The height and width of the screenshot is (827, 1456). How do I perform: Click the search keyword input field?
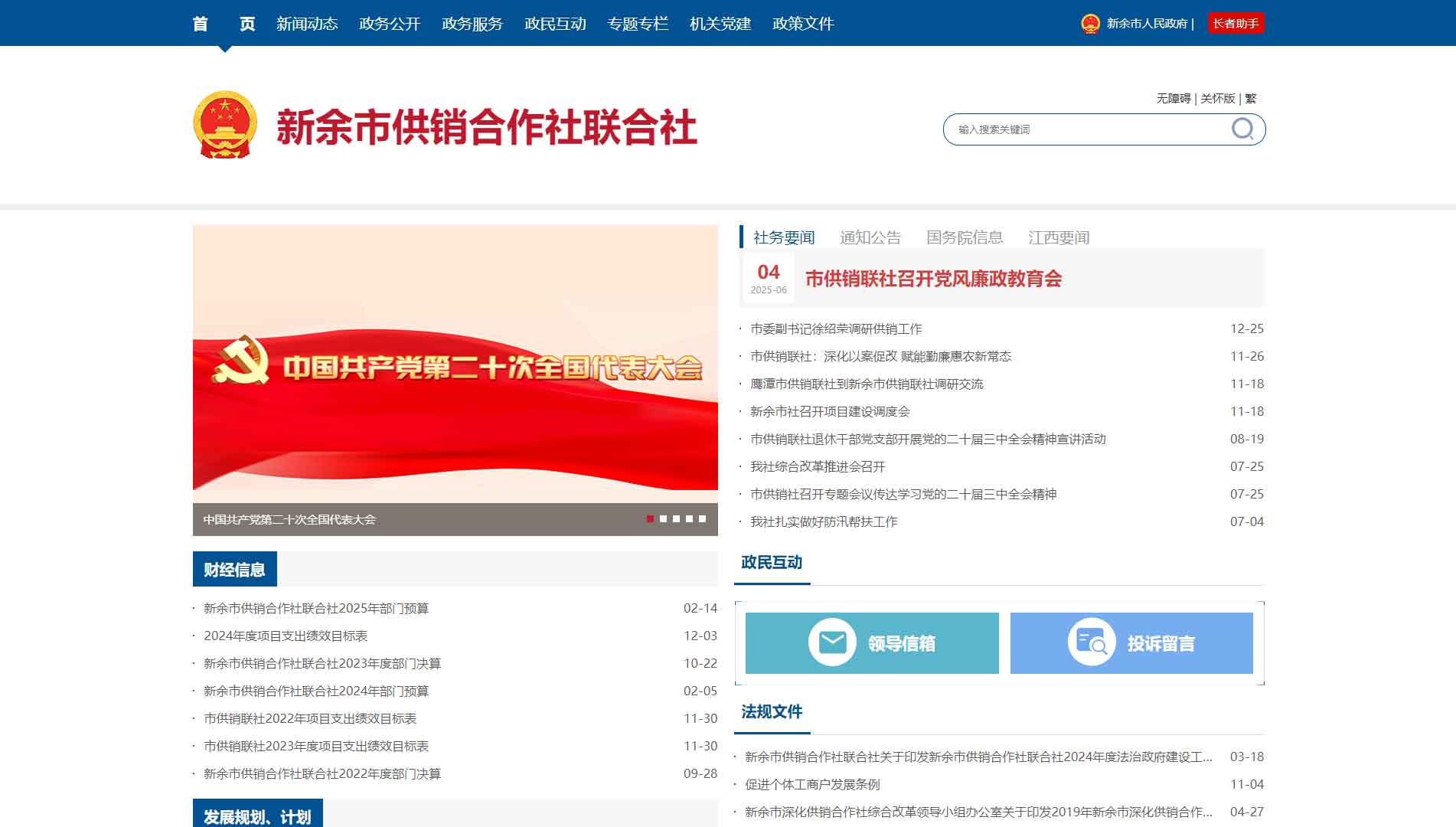tap(1087, 129)
